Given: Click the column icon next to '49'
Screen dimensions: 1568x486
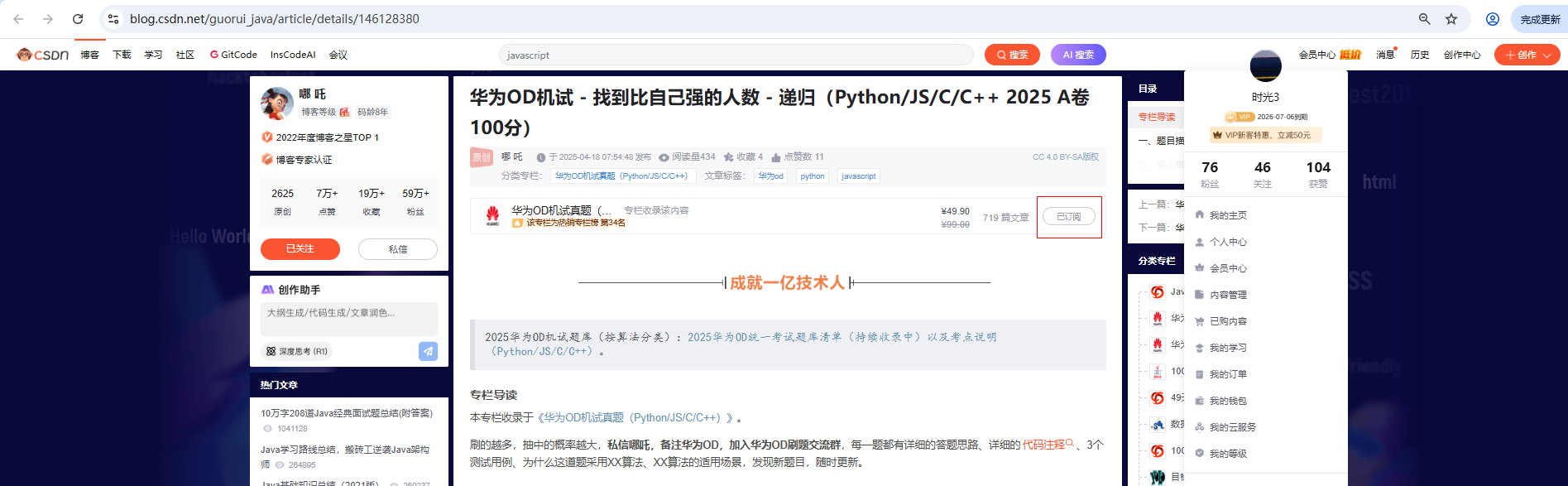Looking at the screenshot, I should (x=1158, y=398).
